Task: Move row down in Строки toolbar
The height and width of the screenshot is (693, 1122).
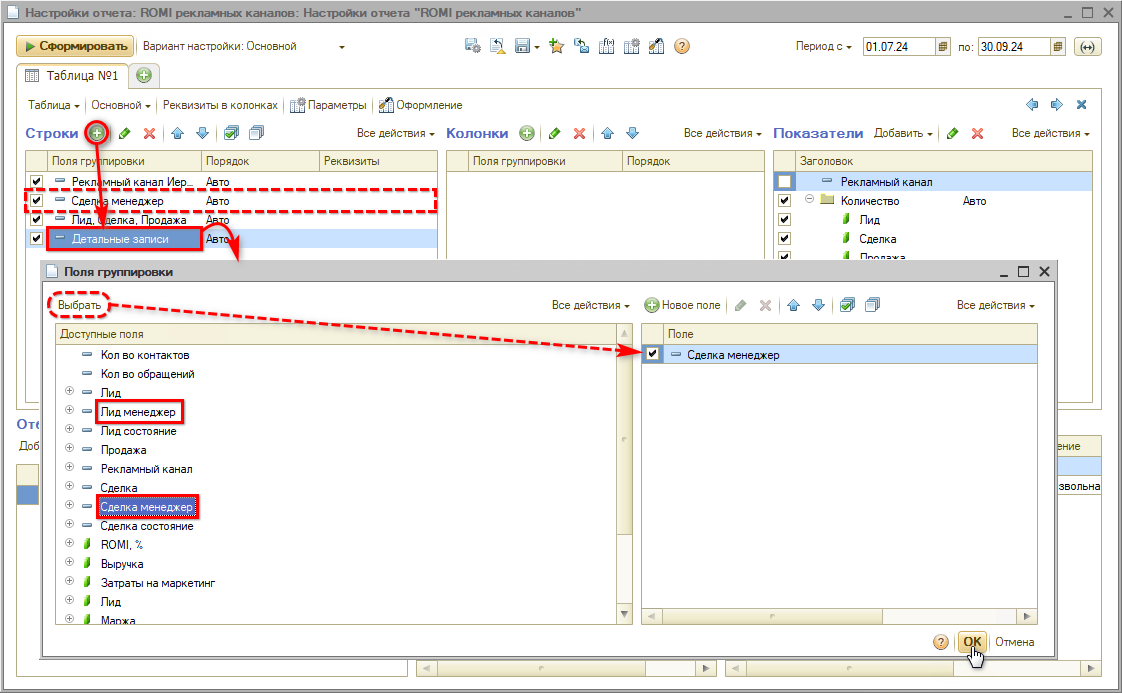Action: click(x=203, y=133)
